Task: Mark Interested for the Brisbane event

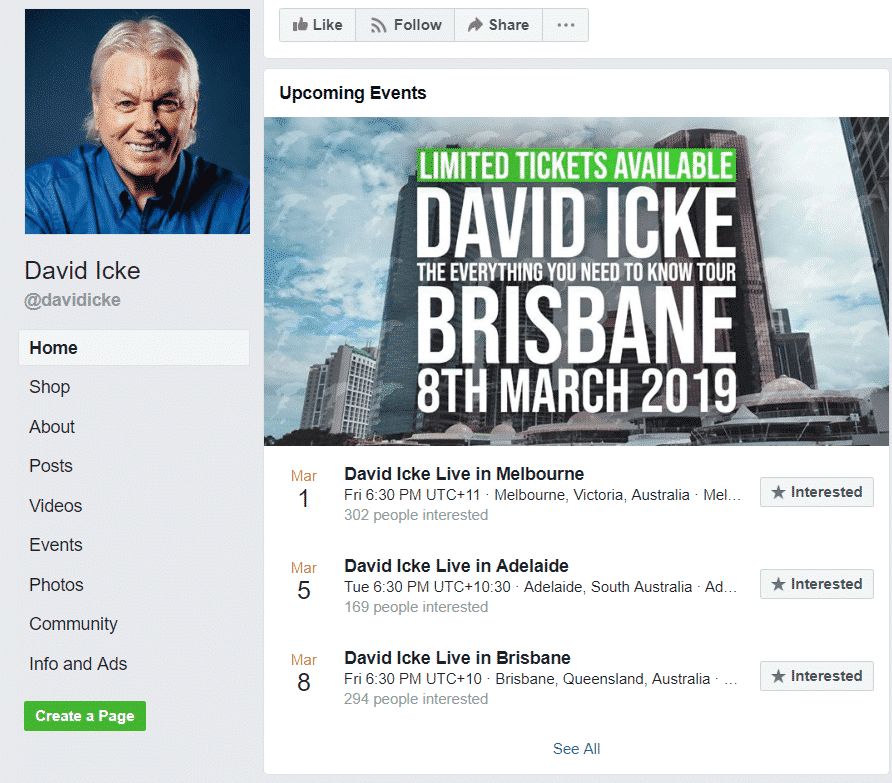Action: point(816,676)
